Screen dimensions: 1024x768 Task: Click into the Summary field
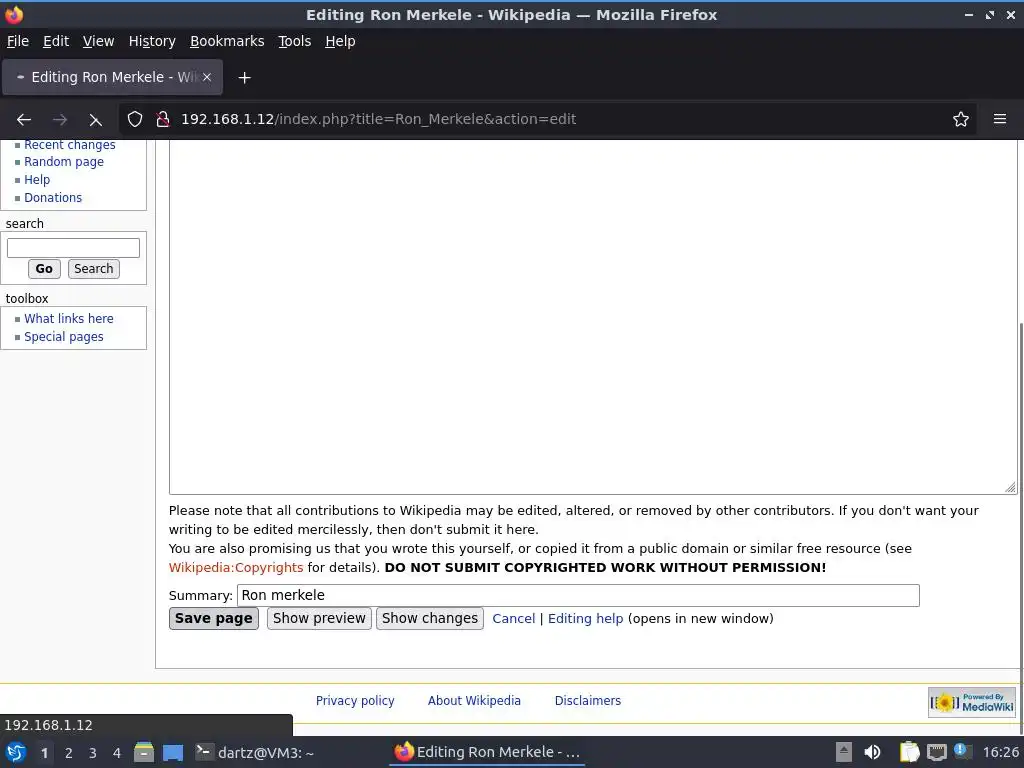(578, 596)
